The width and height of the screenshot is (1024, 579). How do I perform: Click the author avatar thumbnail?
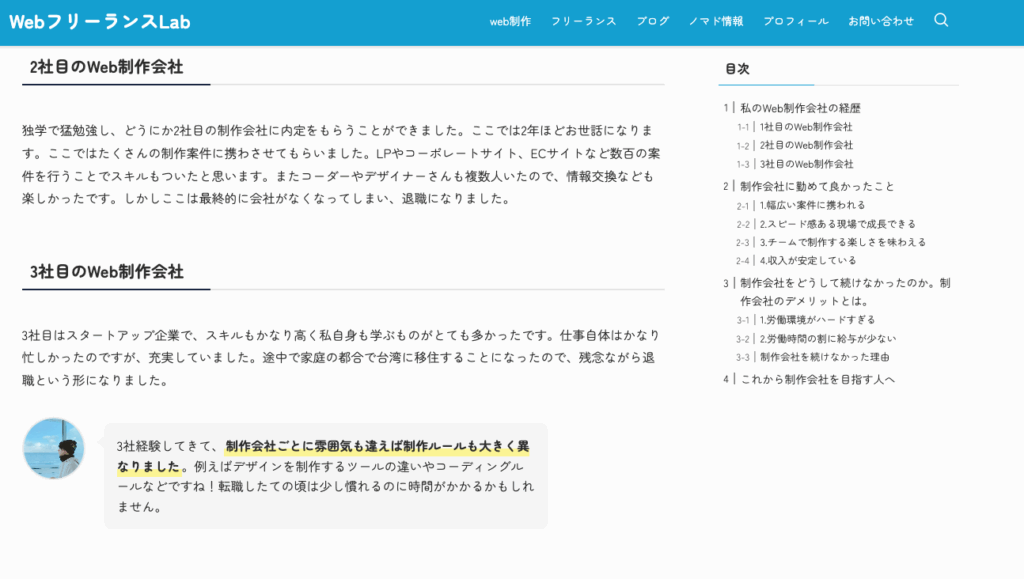tap(54, 448)
